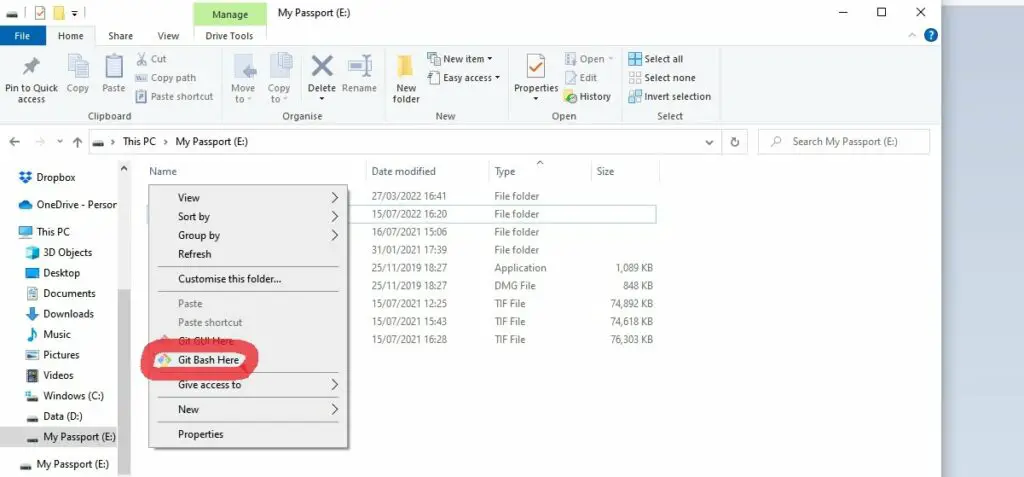Screen dimensions: 1024x477
Task: Click the Manage contextual tab
Action: tap(230, 13)
